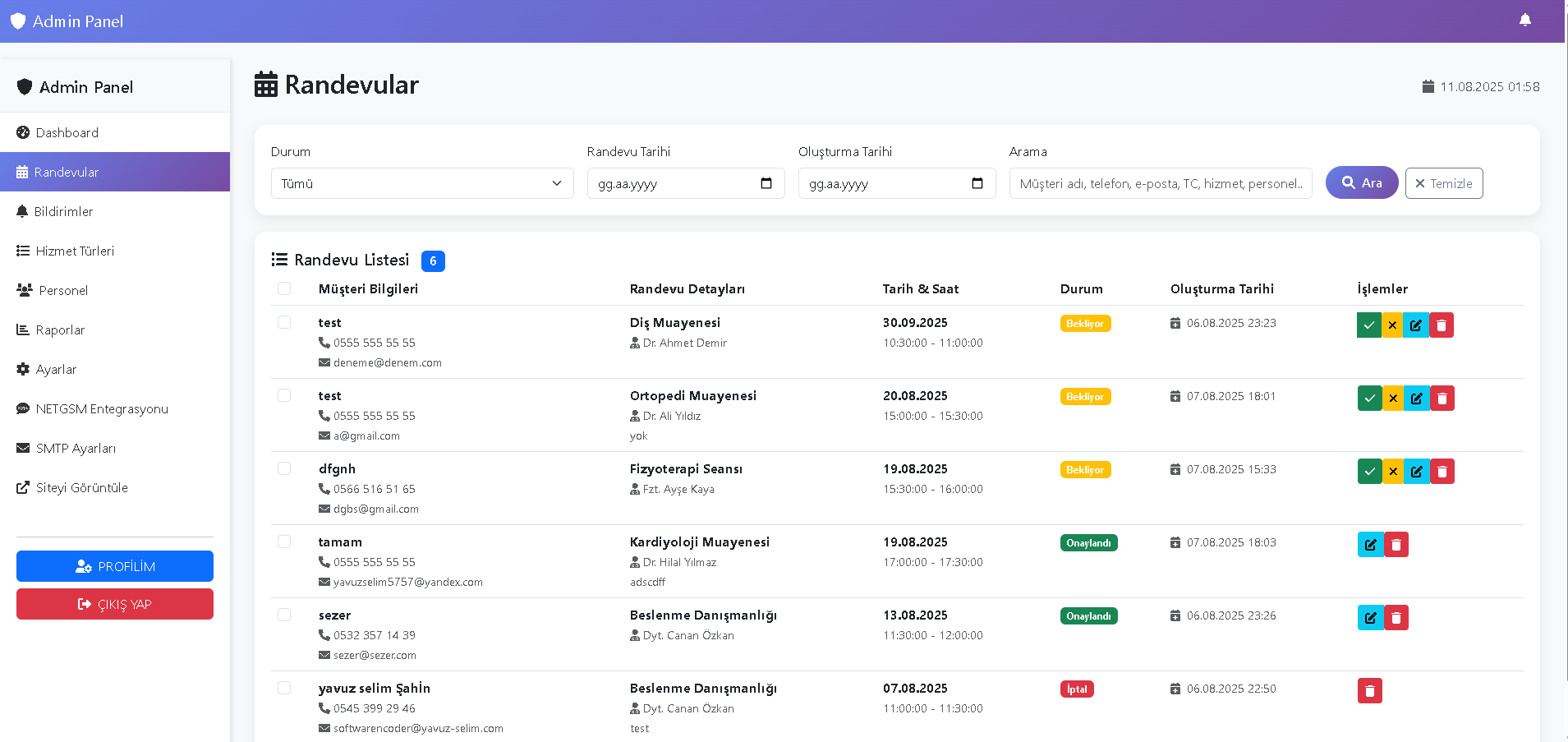Click the red ÇIKIŞ YAP logout button
This screenshot has height=742, width=1568.
tap(115, 604)
